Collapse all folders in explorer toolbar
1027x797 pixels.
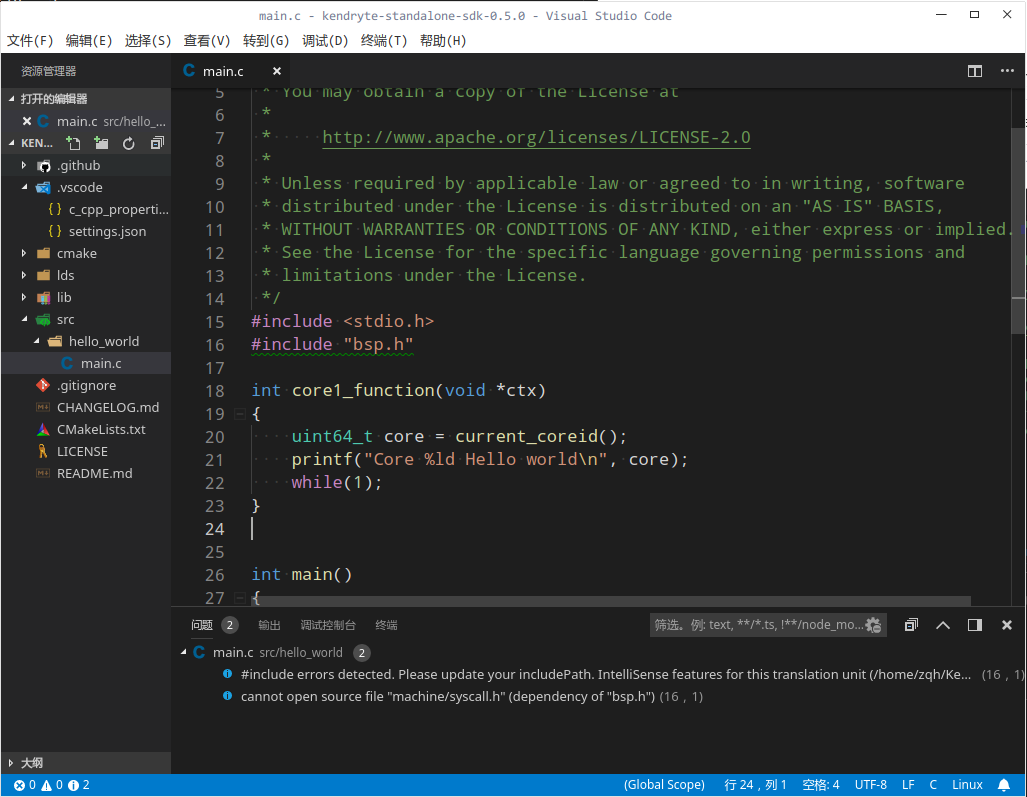[x=157, y=144]
